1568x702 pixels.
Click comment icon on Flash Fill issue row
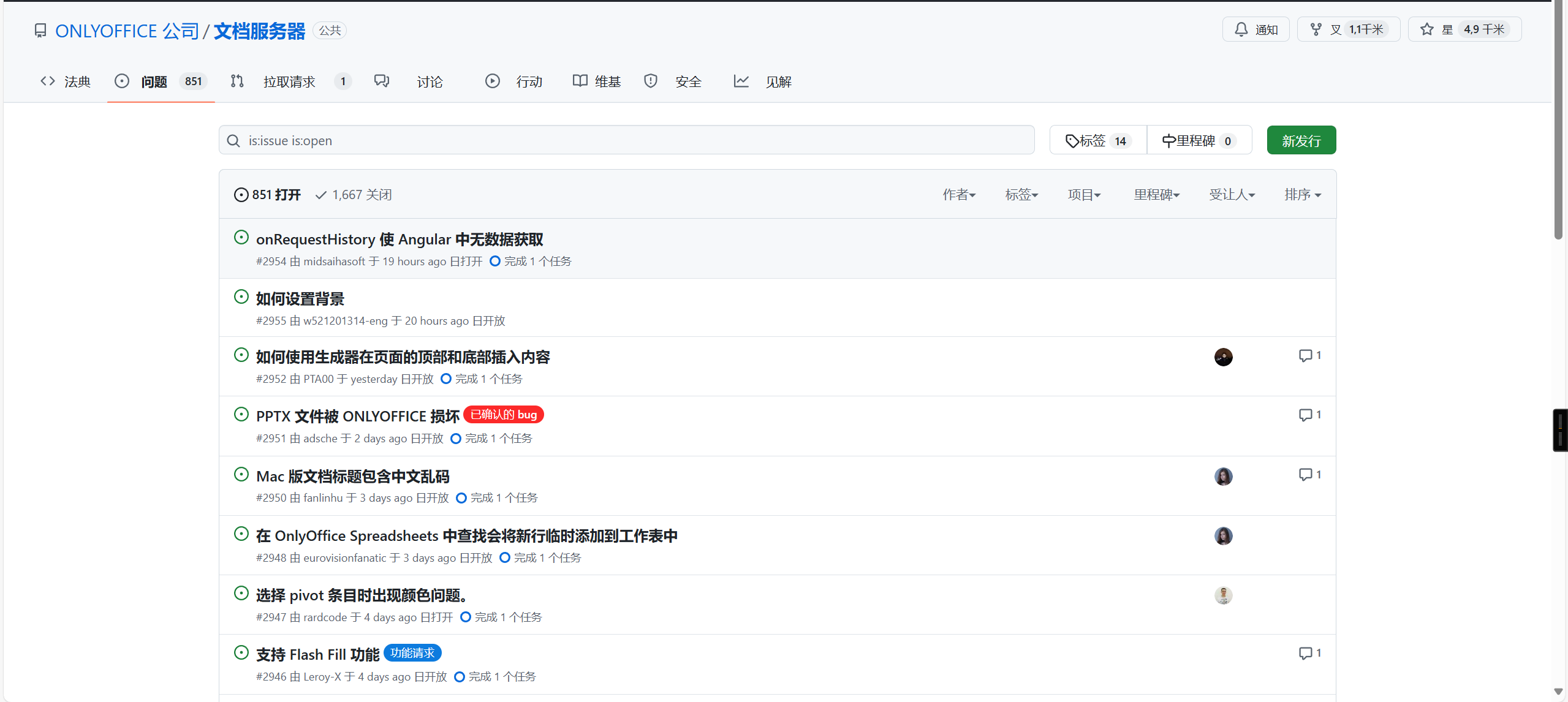[1305, 653]
